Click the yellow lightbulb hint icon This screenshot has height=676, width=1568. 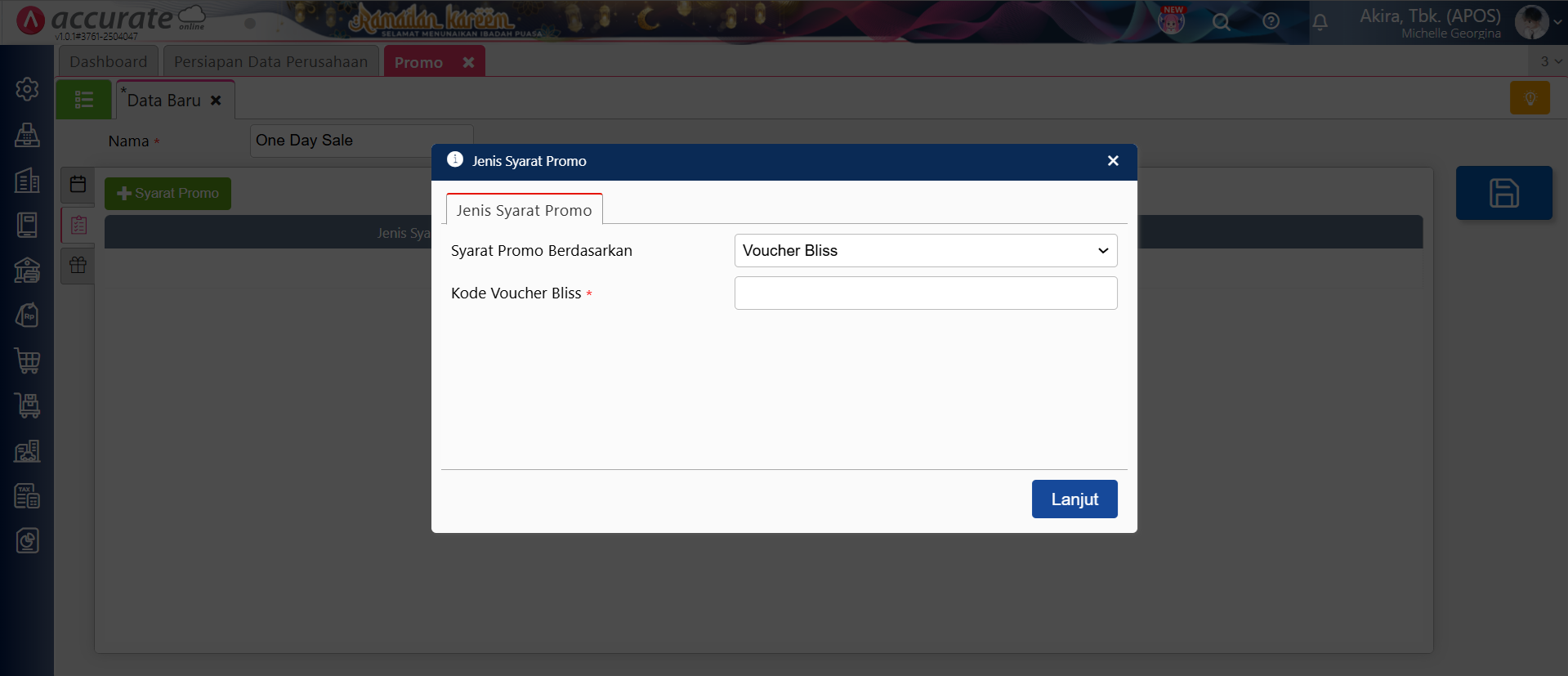pos(1530,98)
